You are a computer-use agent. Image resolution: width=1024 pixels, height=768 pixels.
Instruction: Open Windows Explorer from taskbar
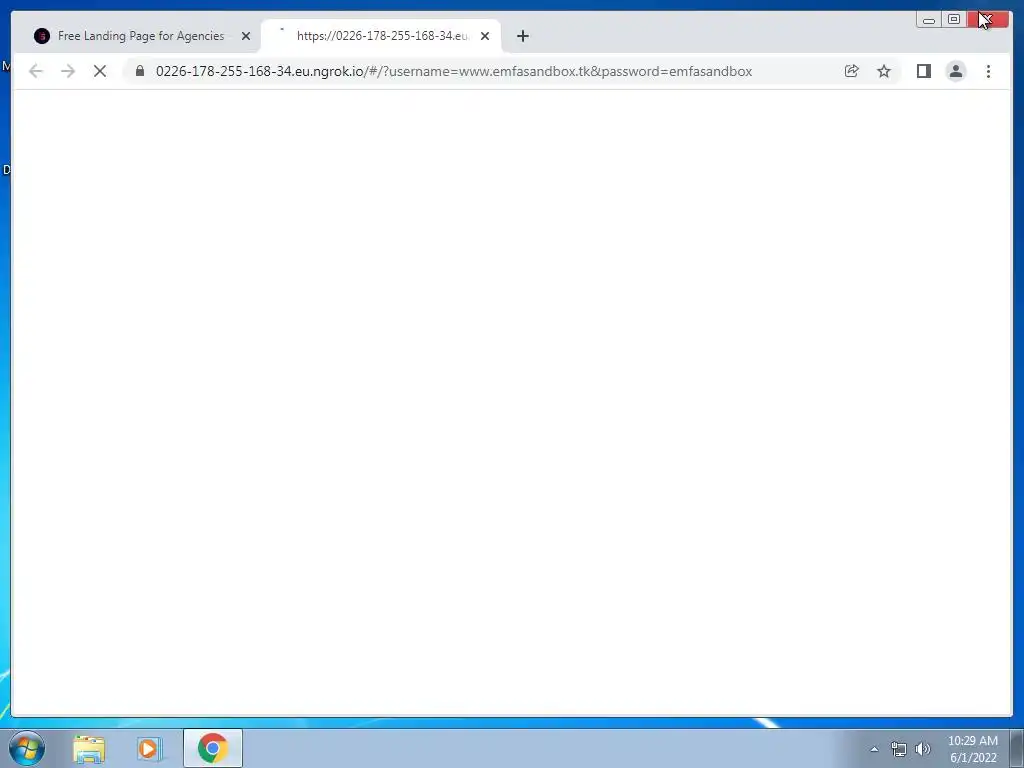pos(89,748)
